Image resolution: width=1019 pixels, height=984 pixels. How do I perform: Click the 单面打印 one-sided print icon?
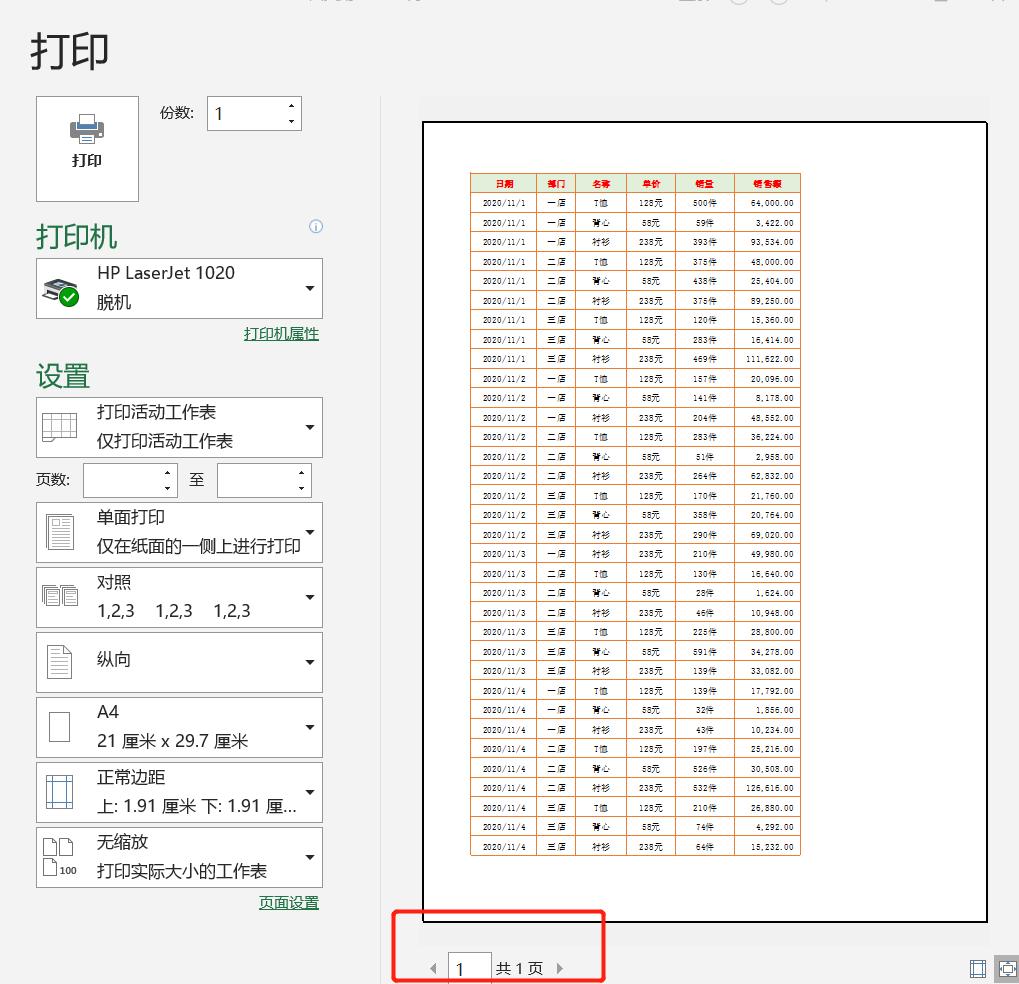click(x=60, y=531)
